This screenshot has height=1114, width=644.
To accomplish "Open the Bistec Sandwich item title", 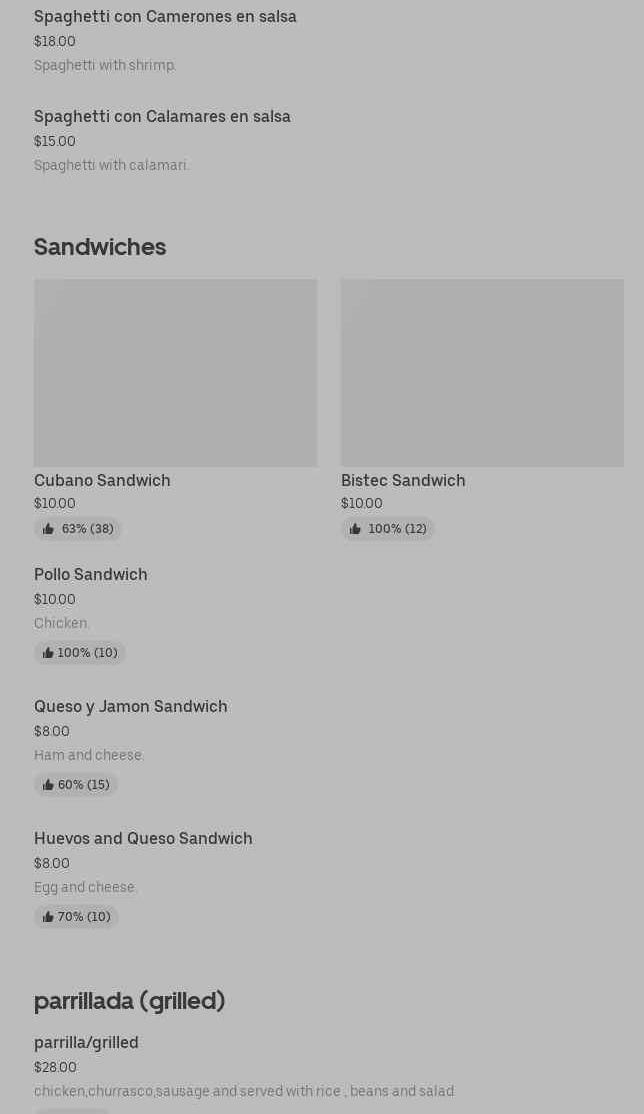I will tap(403, 481).
